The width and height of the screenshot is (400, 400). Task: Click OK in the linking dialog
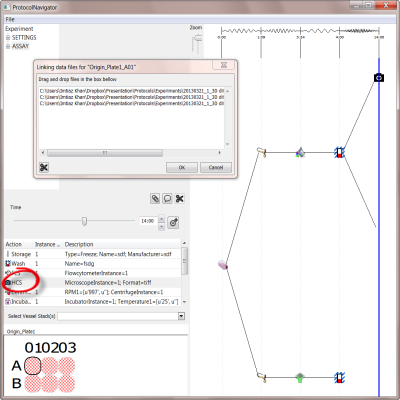182,167
